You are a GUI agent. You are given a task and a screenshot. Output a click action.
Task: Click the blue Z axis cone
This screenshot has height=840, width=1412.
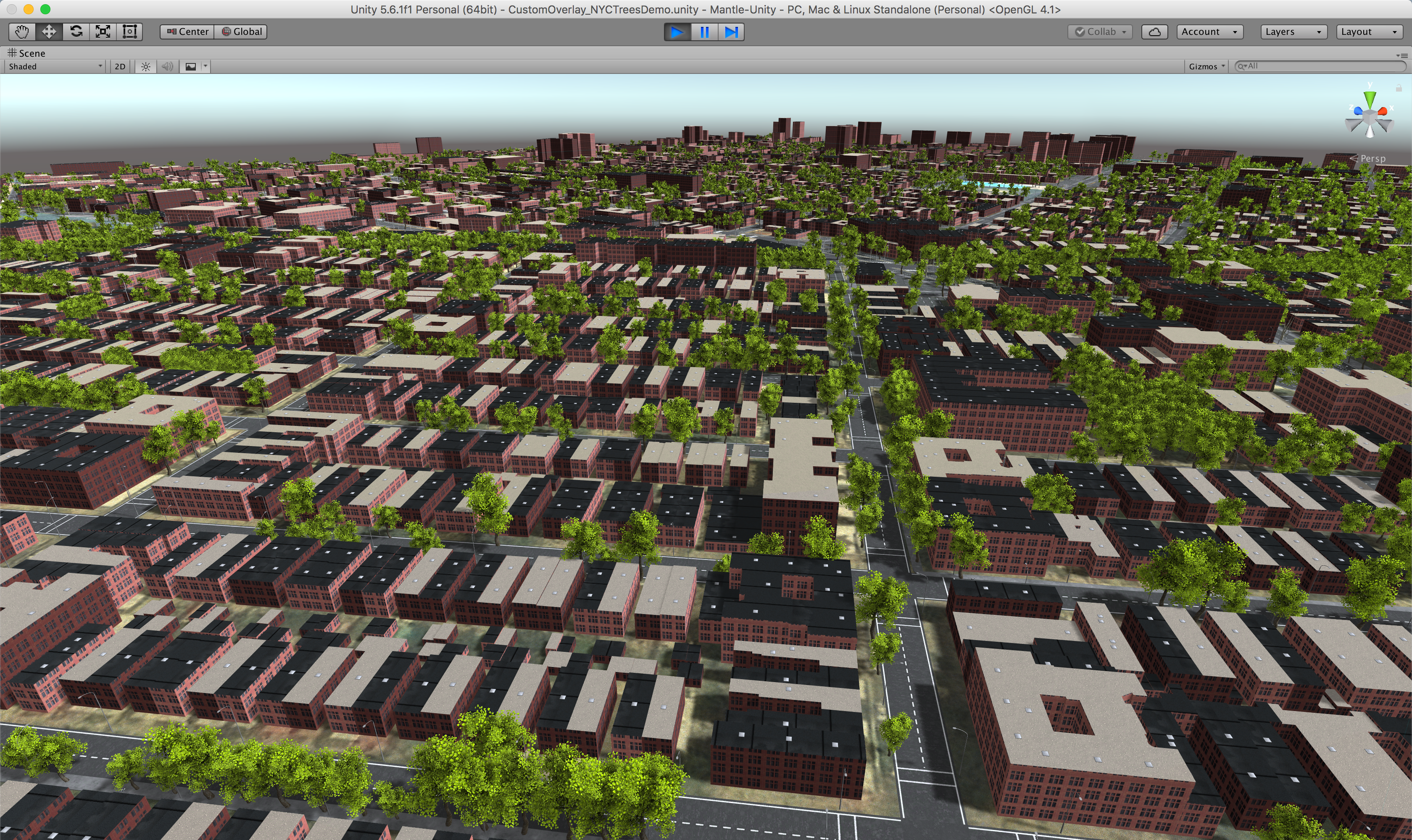click(x=1358, y=111)
